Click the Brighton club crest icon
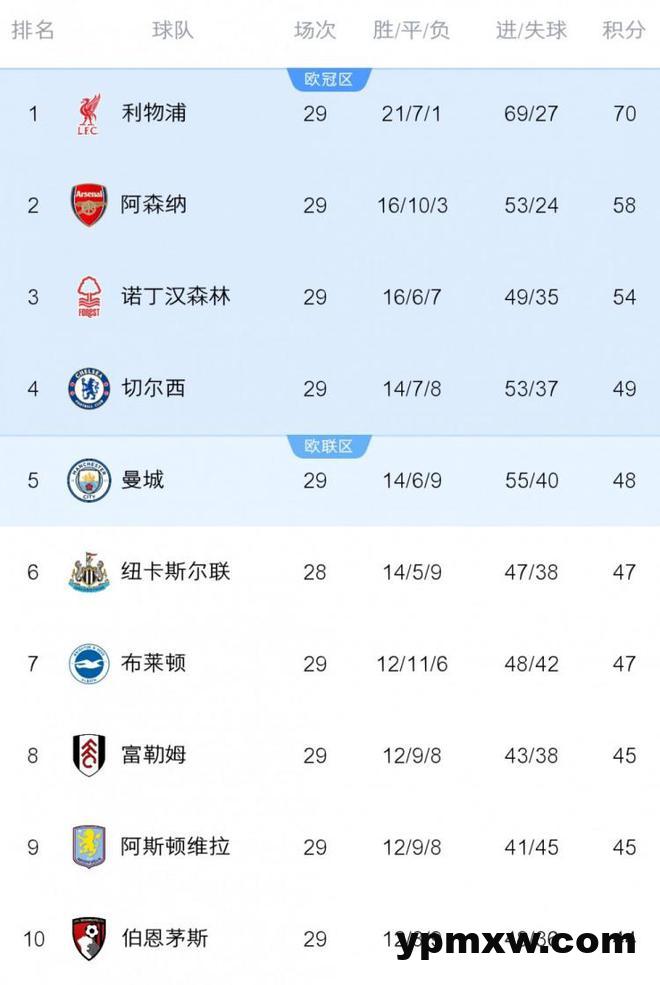Viewport: 660px width, 985px height. (x=89, y=663)
